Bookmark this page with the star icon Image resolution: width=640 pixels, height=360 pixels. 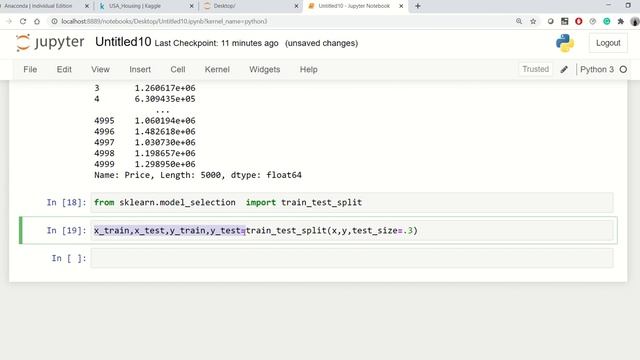[x=533, y=21]
